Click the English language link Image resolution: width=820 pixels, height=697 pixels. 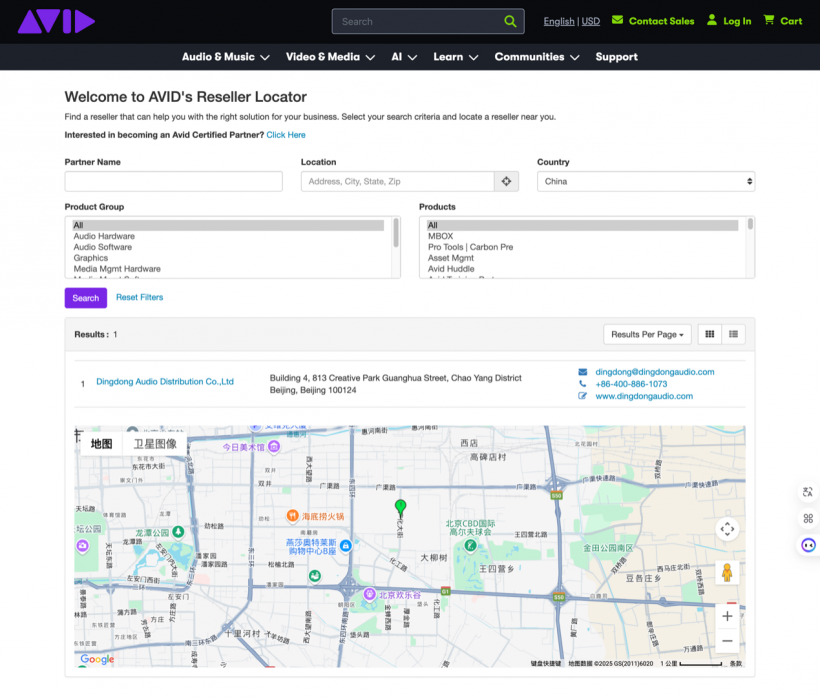559,21
